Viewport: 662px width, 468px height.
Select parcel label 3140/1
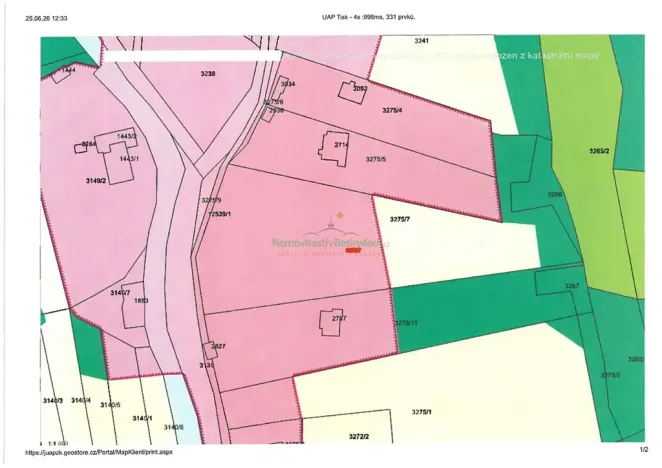click(142, 418)
